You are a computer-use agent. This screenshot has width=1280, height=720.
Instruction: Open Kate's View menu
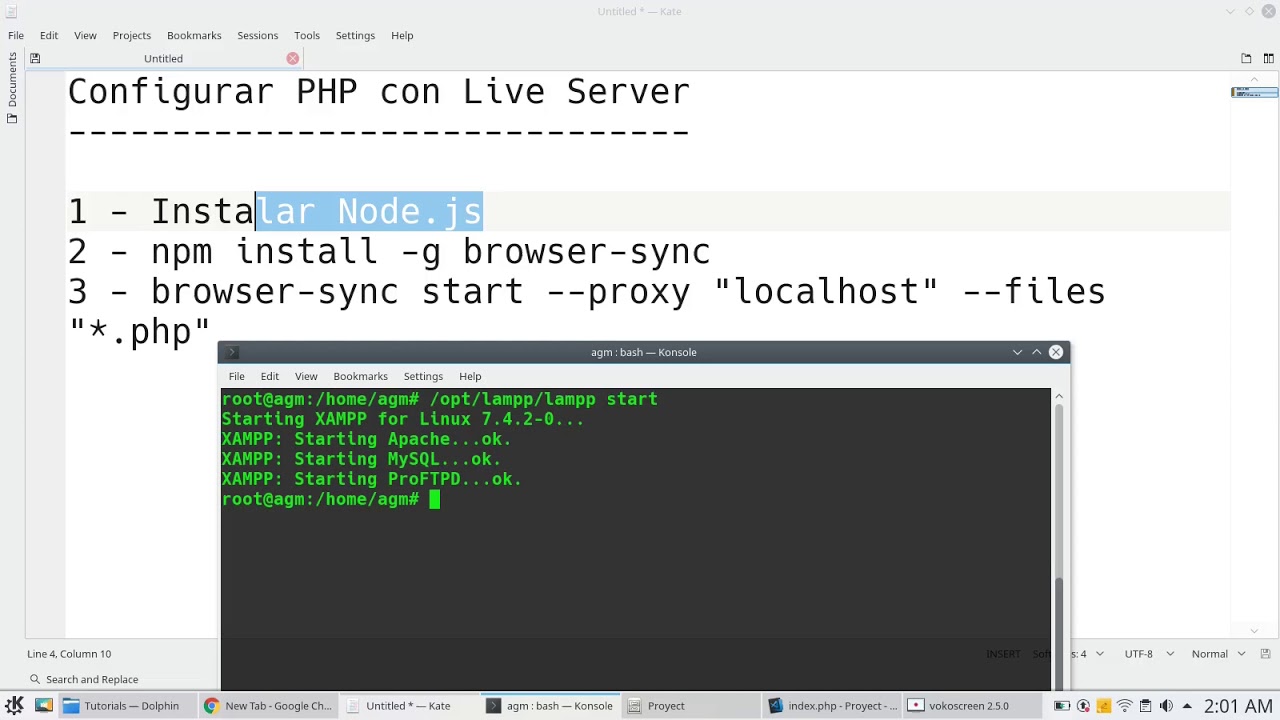(x=85, y=35)
